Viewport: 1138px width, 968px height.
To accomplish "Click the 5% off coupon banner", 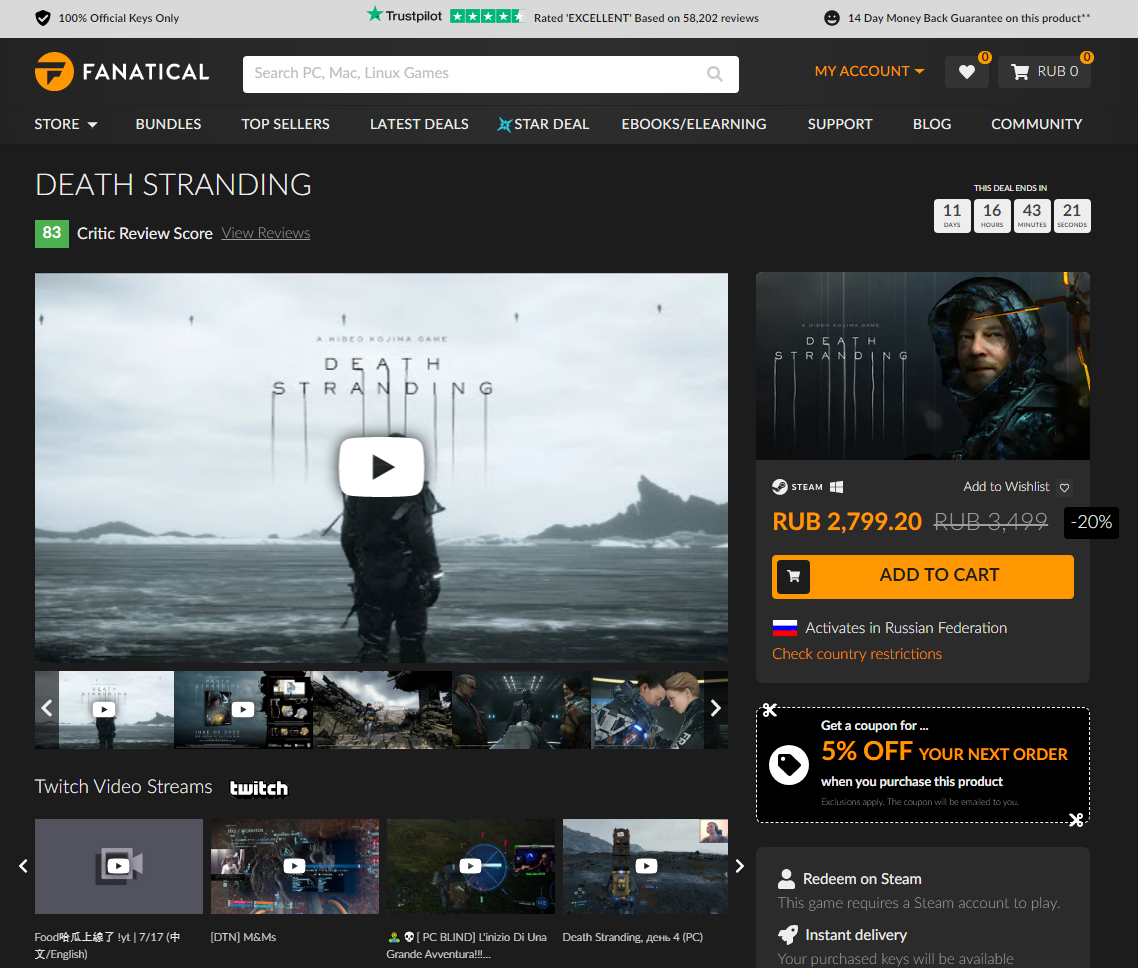I will click(x=922, y=765).
